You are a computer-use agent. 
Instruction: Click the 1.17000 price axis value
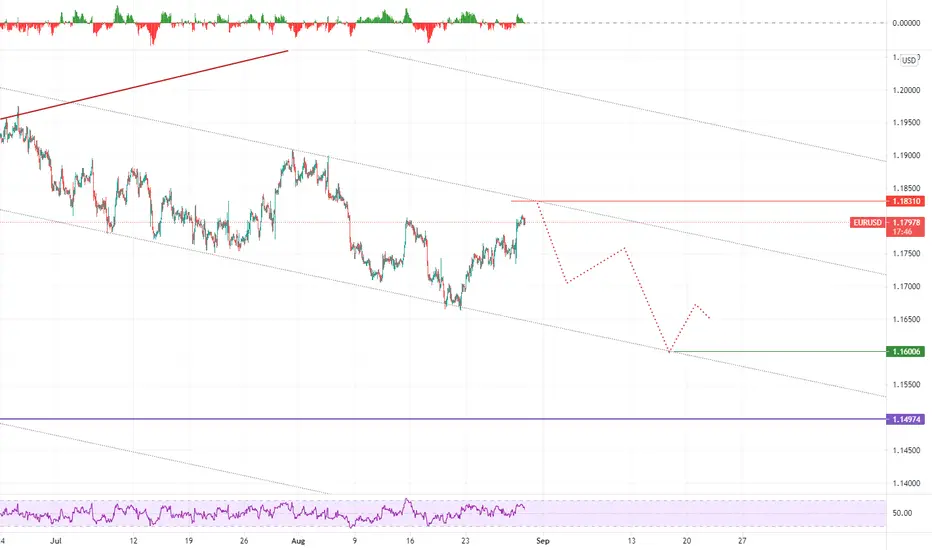906,287
